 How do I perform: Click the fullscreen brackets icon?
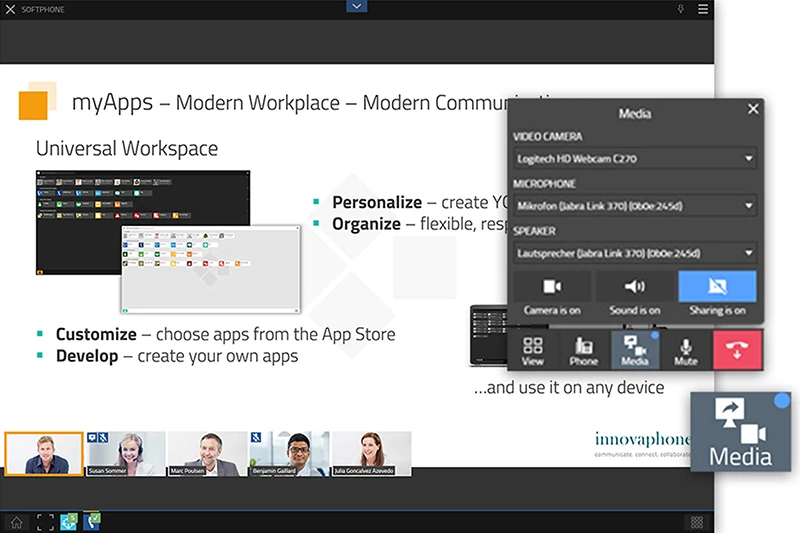pyautogui.click(x=44, y=521)
